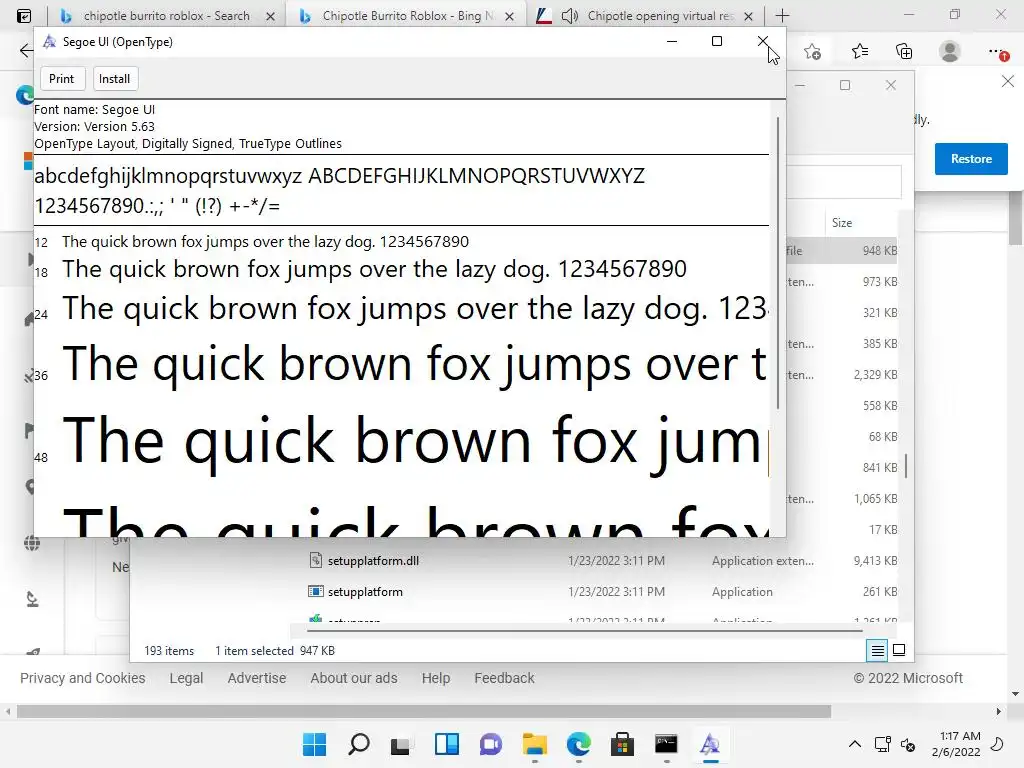The image size is (1024, 768).
Task: Open the muted volume tray icon
Action: (x=908, y=744)
